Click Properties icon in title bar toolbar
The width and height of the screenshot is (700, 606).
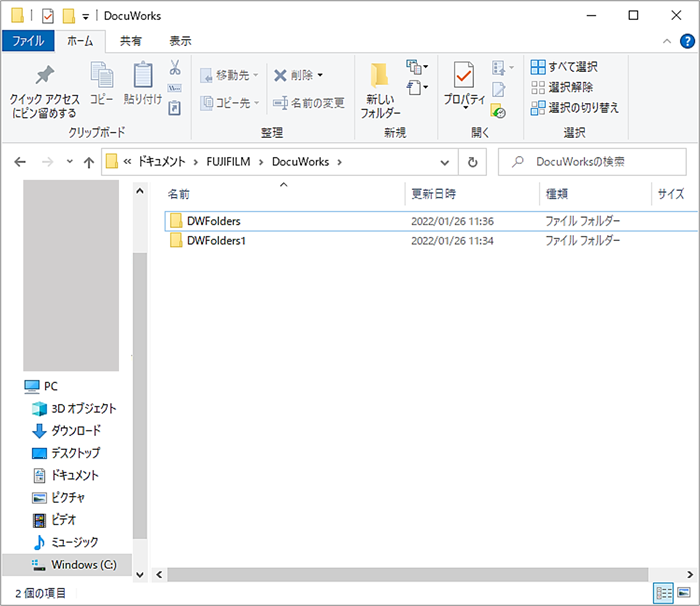click(48, 16)
